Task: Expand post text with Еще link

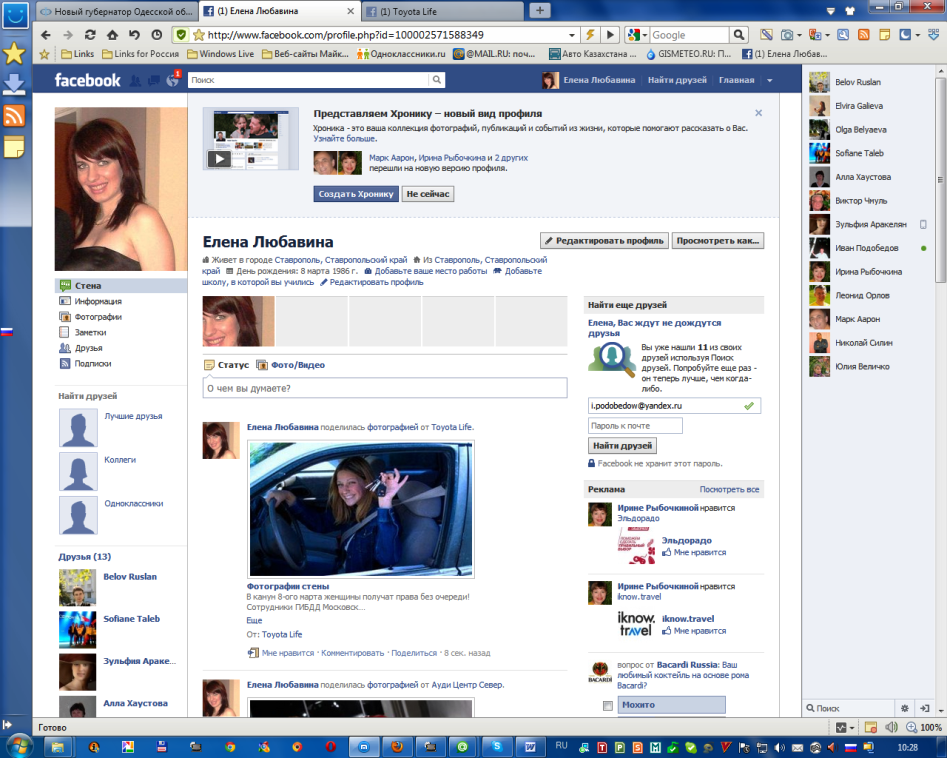Action: [x=254, y=620]
